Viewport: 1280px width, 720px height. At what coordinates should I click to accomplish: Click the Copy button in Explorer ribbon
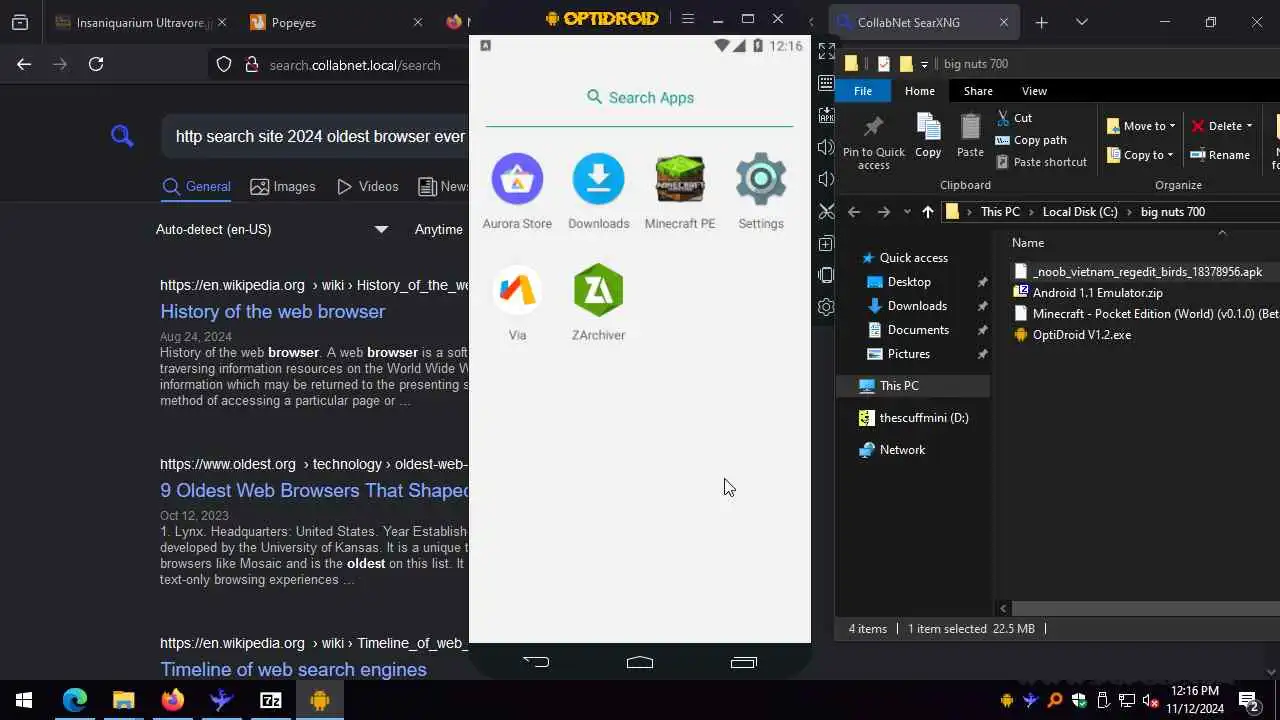click(x=928, y=135)
